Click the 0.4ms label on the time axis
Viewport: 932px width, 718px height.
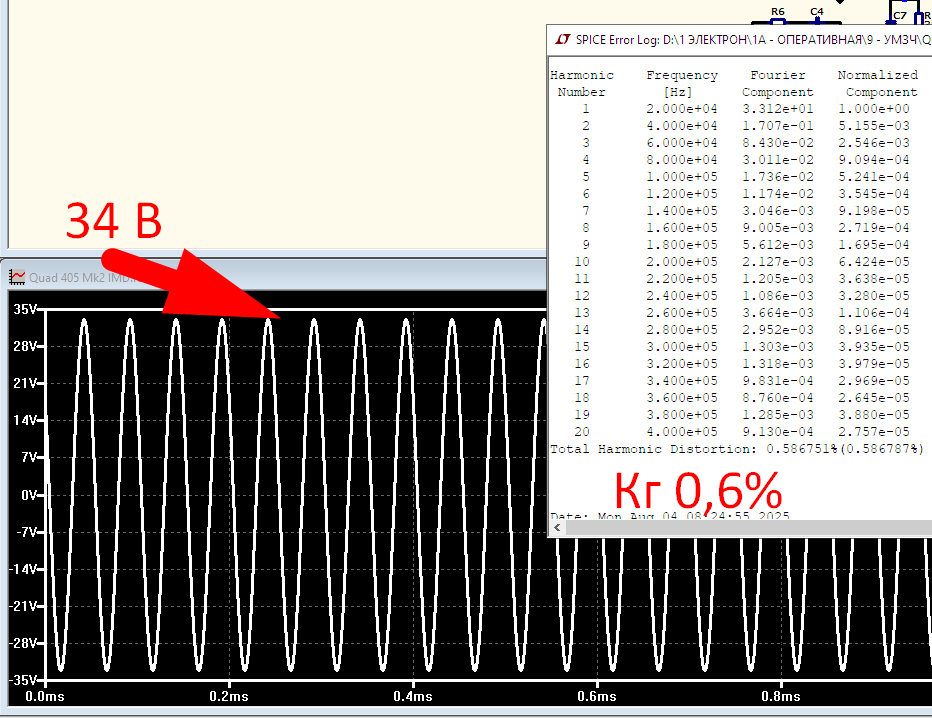pos(413,696)
